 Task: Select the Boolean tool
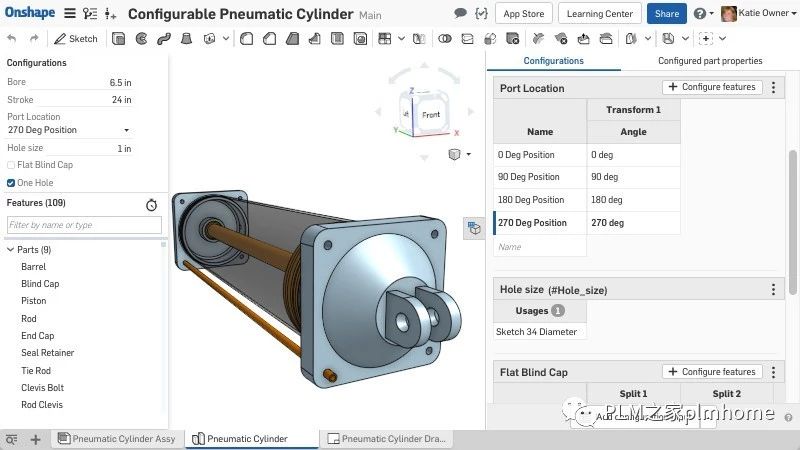click(x=445, y=39)
